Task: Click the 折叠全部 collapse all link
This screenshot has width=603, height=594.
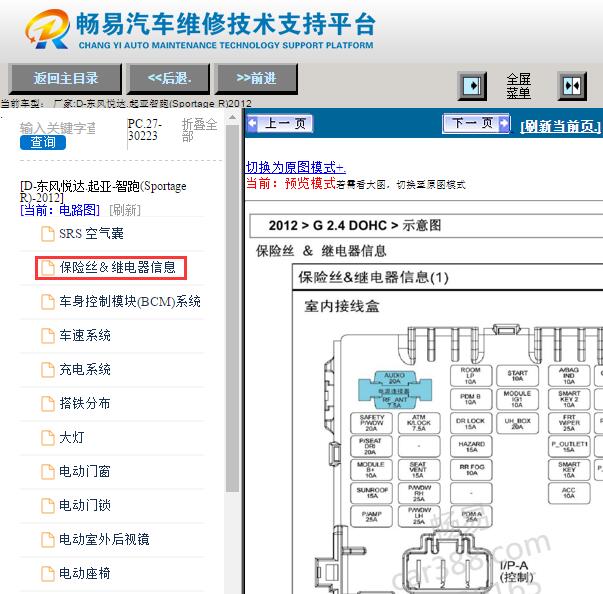Action: [x=199, y=130]
